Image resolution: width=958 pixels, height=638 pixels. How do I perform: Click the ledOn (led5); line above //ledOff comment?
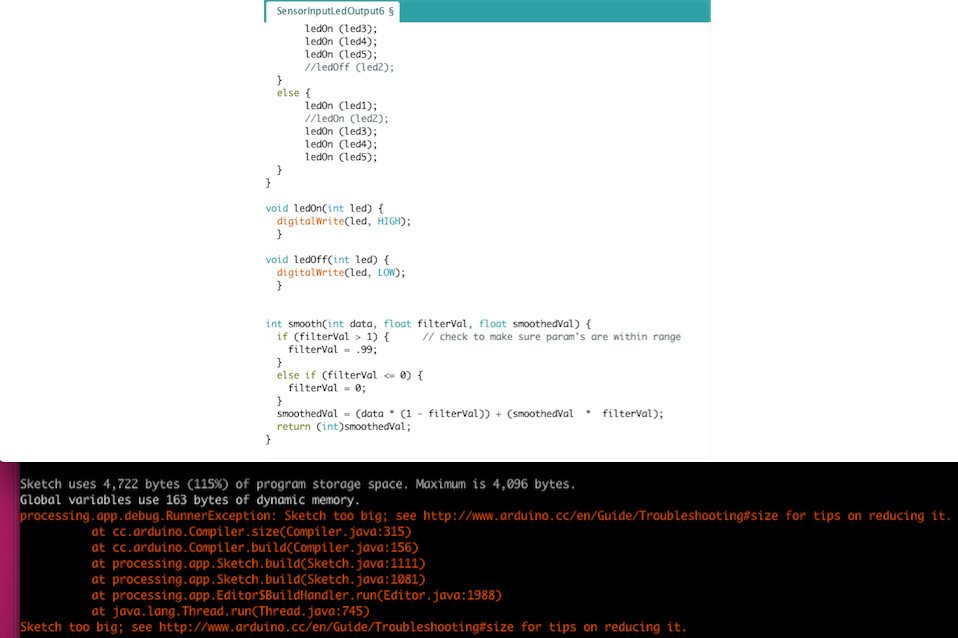click(x=341, y=54)
